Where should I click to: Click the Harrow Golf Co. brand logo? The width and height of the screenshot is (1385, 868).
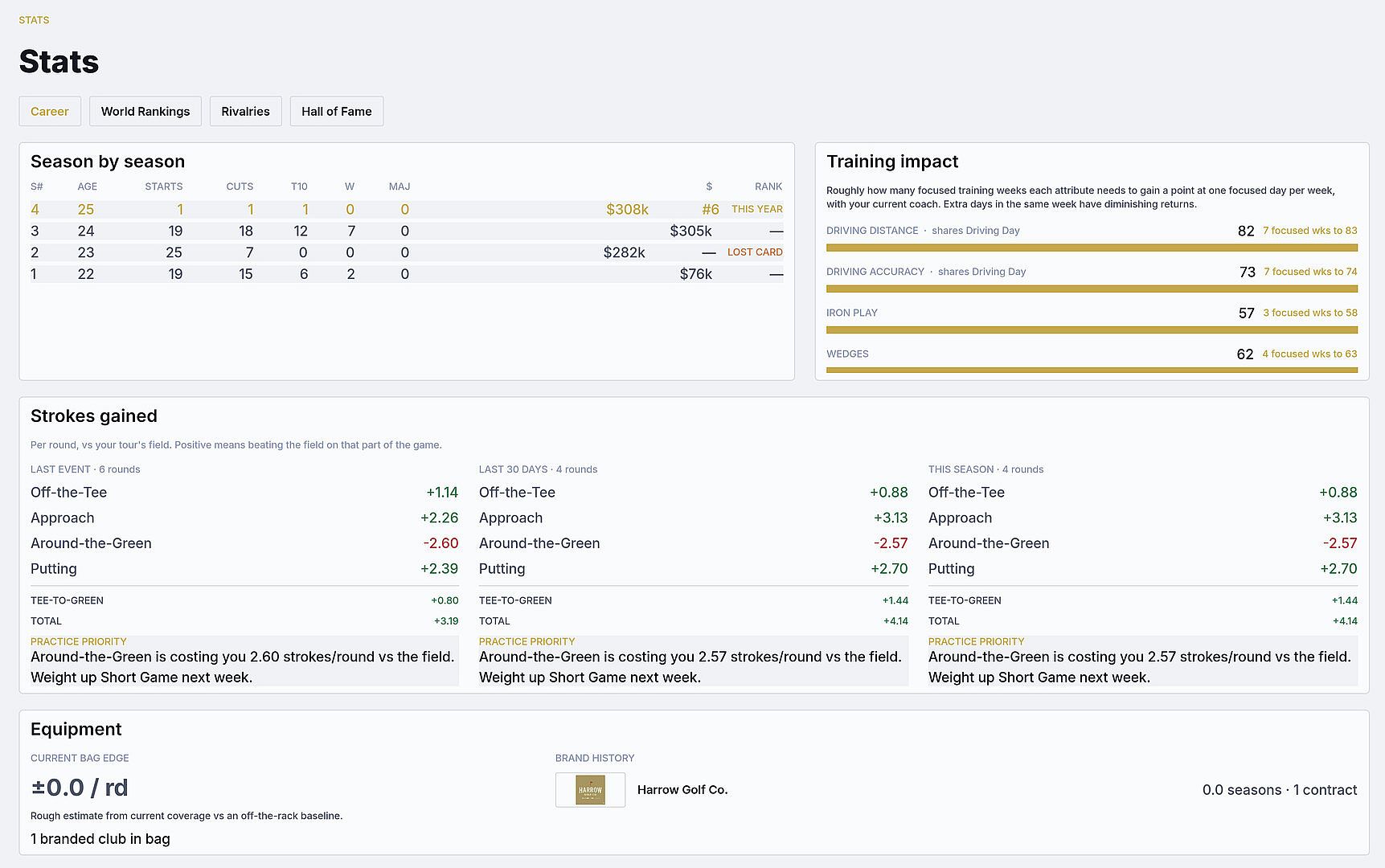590,790
